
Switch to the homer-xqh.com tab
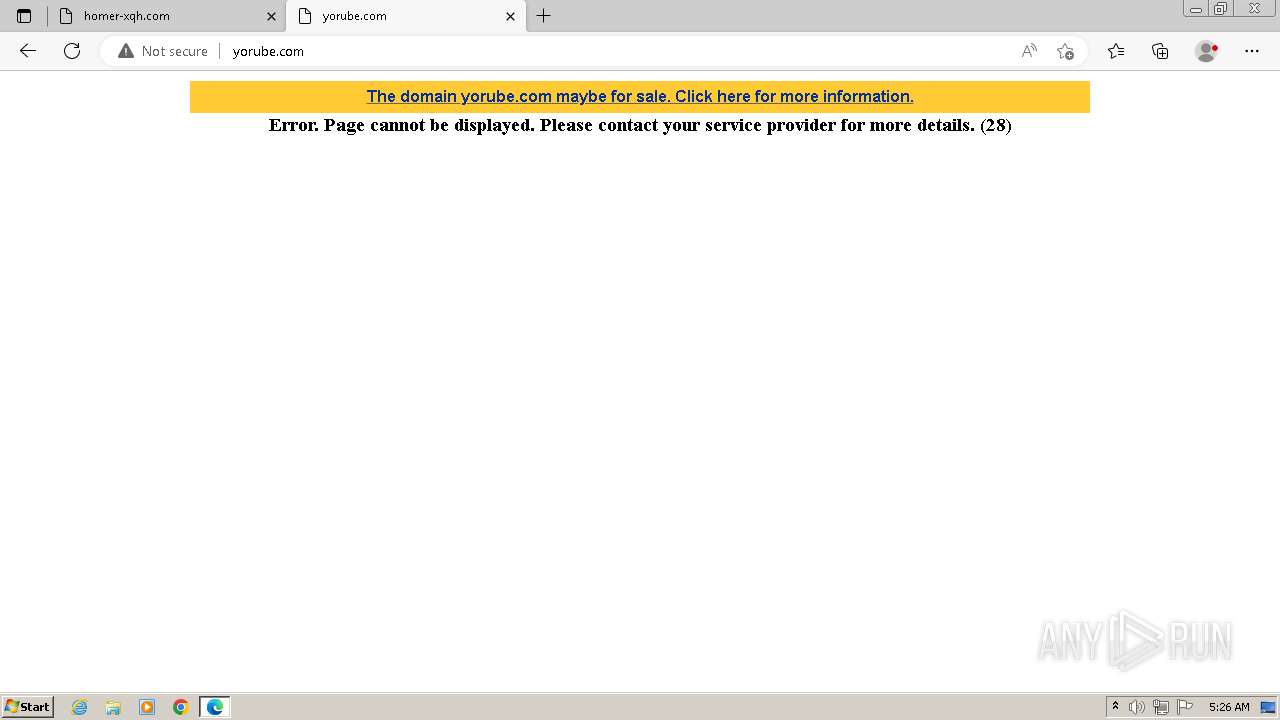click(x=165, y=16)
